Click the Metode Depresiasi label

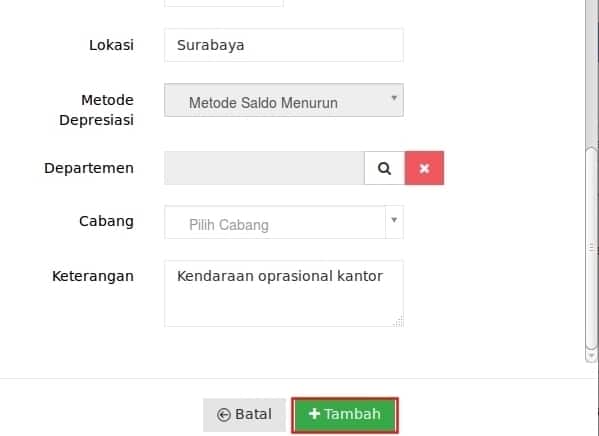[96, 110]
